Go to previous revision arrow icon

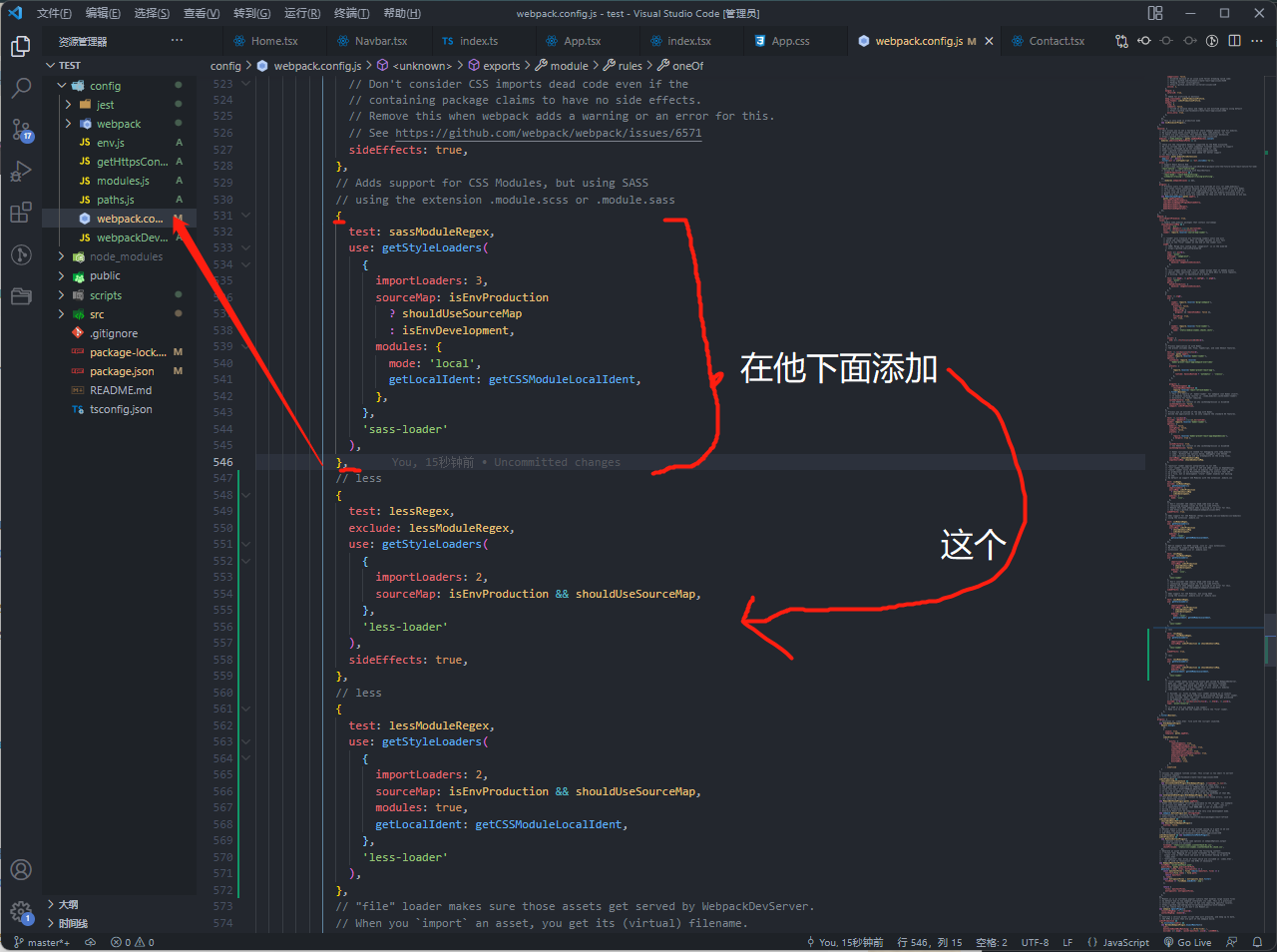[x=1144, y=41]
